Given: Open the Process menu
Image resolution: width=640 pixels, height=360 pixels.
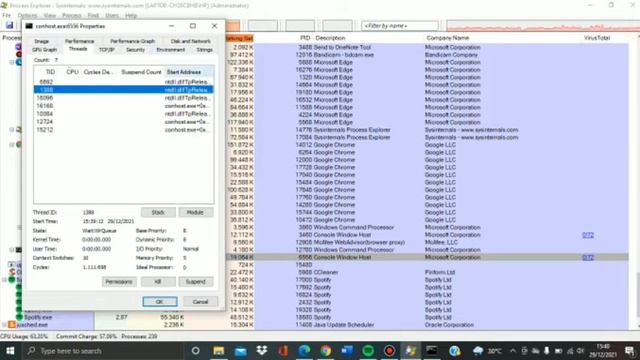Looking at the screenshot, I should point(72,16).
